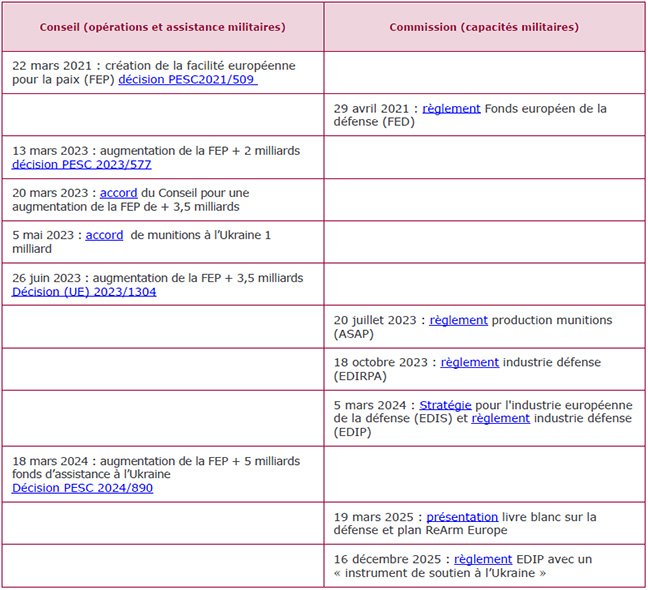The width and height of the screenshot is (648, 590).
Task: Click the accord link dated 5 mai 2023
Action: 104,235
